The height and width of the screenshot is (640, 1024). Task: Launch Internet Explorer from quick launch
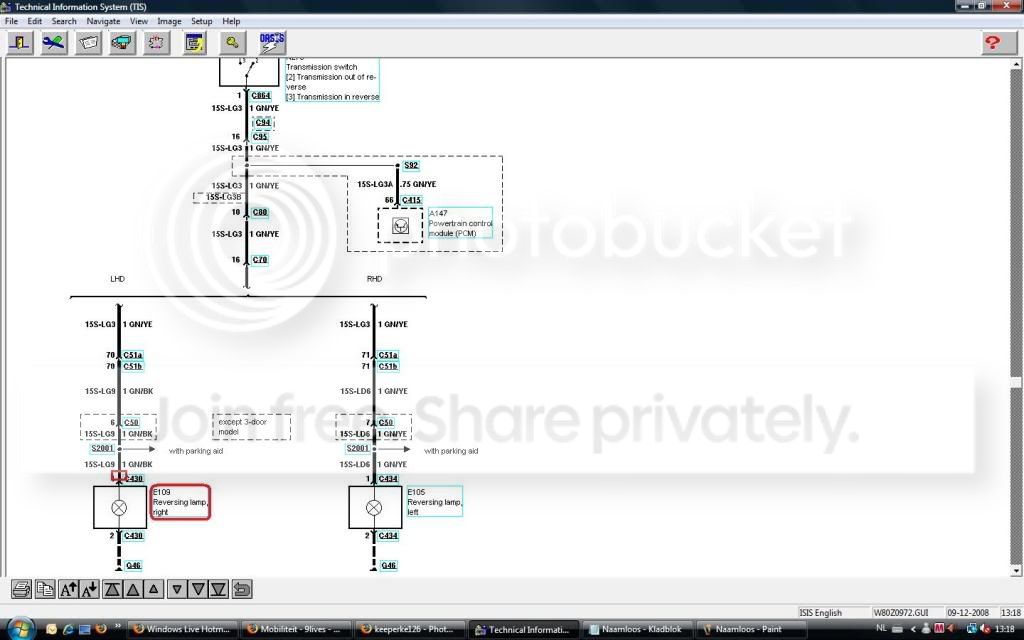point(68,630)
